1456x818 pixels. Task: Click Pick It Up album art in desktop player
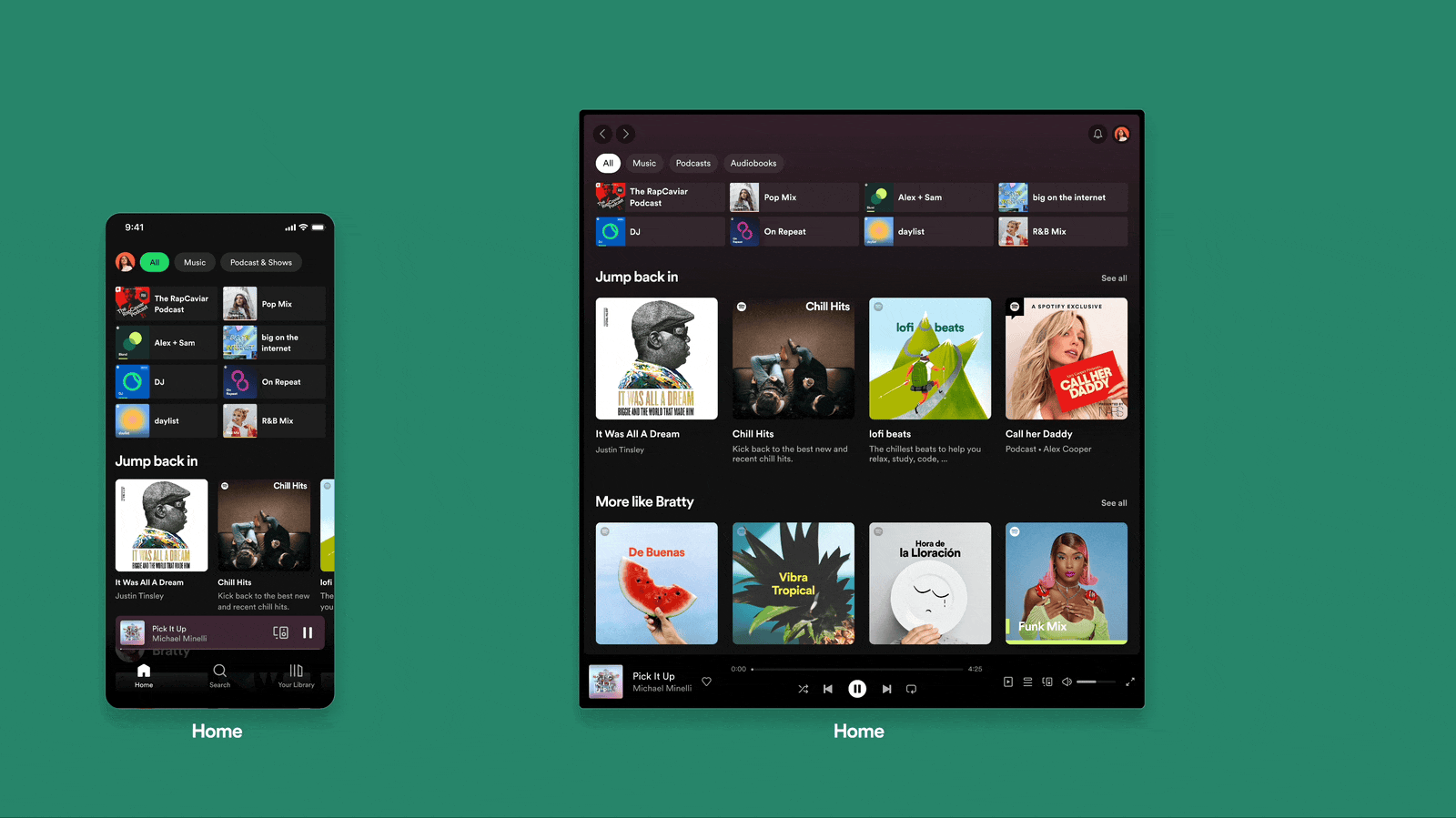(x=606, y=682)
